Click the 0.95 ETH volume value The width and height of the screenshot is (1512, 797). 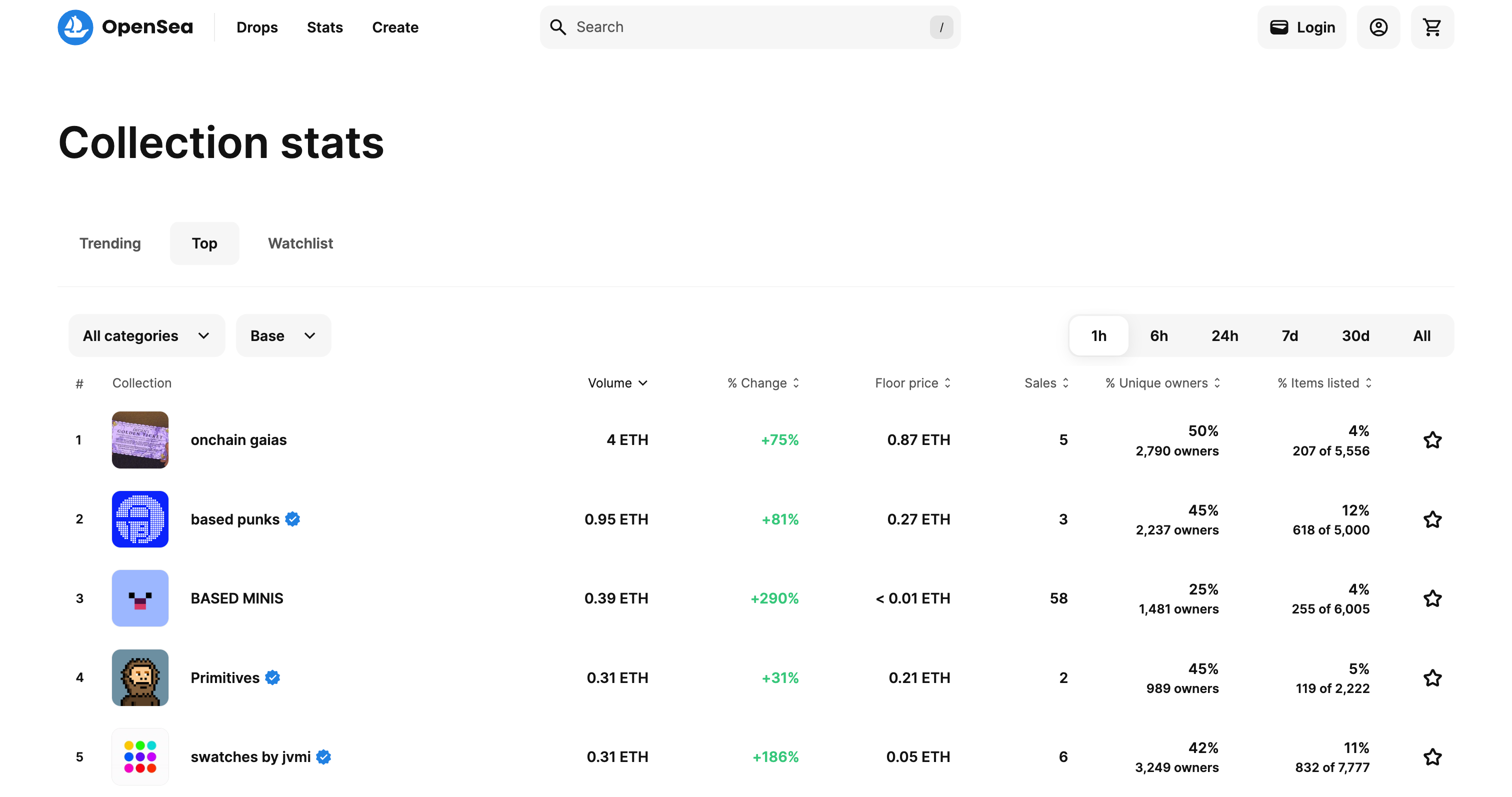[x=616, y=519]
